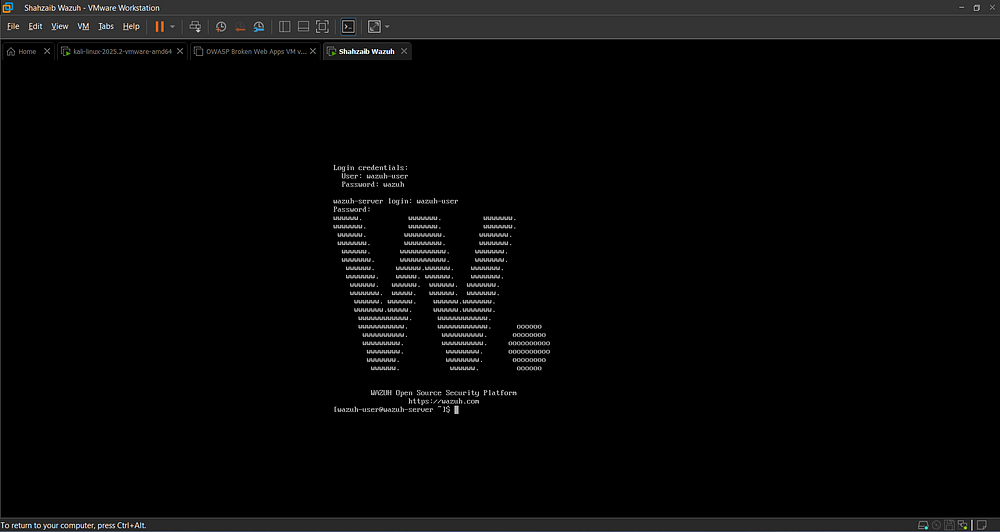Close the kali-linux tab
1000x532 pixels.
point(180,52)
